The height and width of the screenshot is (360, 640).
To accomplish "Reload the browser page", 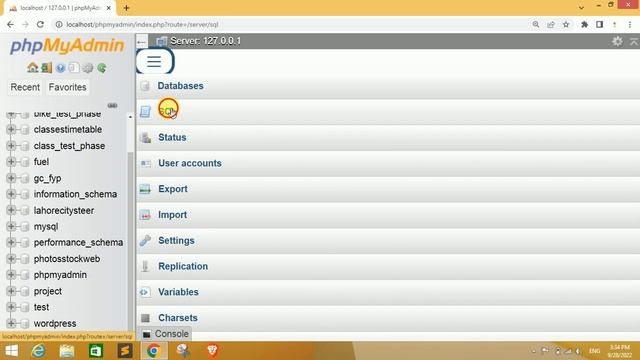I will pyautogui.click(x=40, y=24).
